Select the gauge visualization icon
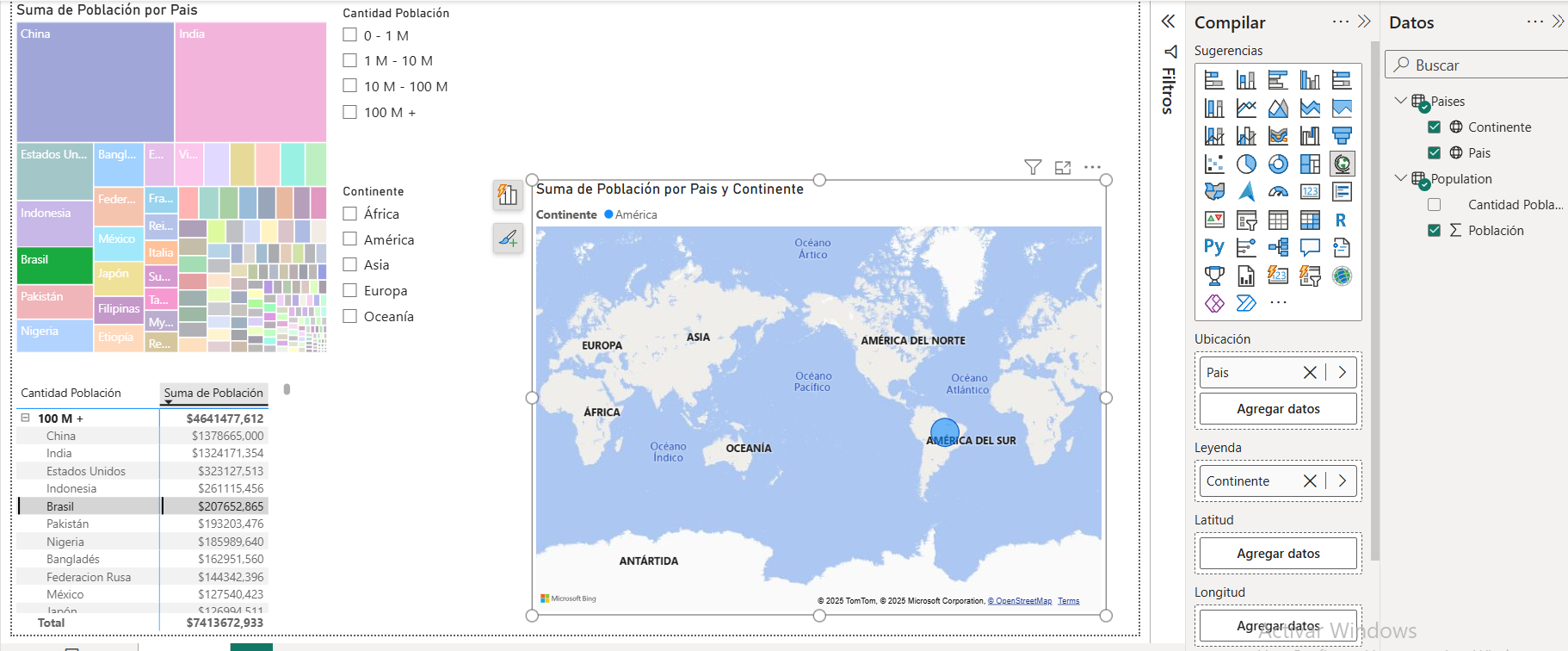 tap(1278, 192)
